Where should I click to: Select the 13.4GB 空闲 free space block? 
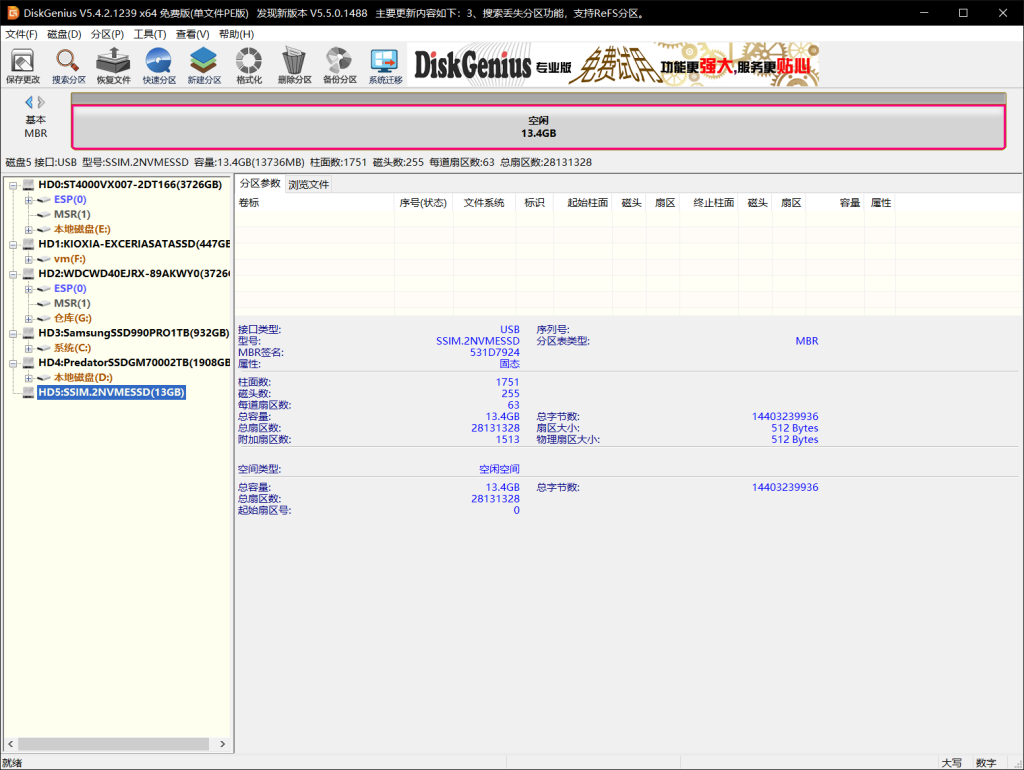point(538,127)
